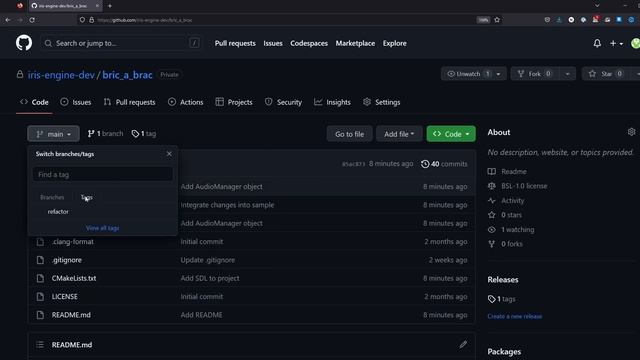Open 1 tags under Releases
This screenshot has width=640, height=360.
(502, 299)
